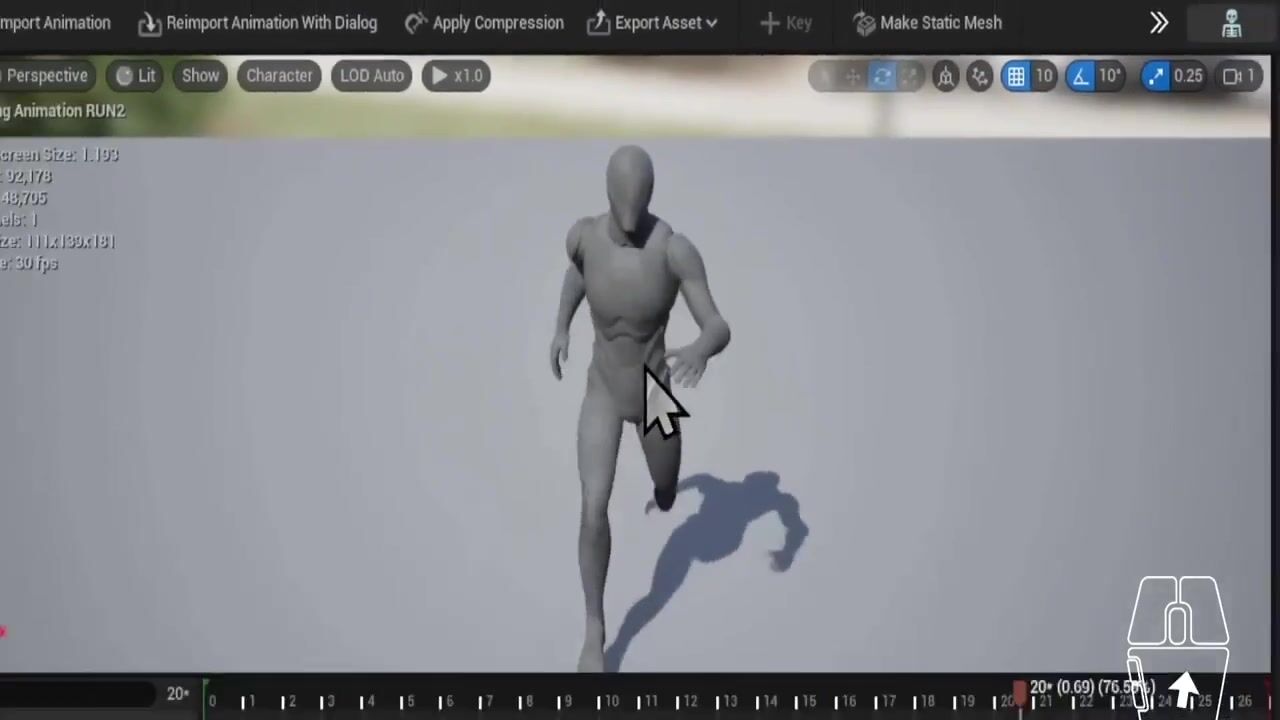Open the Show viewport menu
Screen dimensions: 1280x720
(x=200, y=76)
